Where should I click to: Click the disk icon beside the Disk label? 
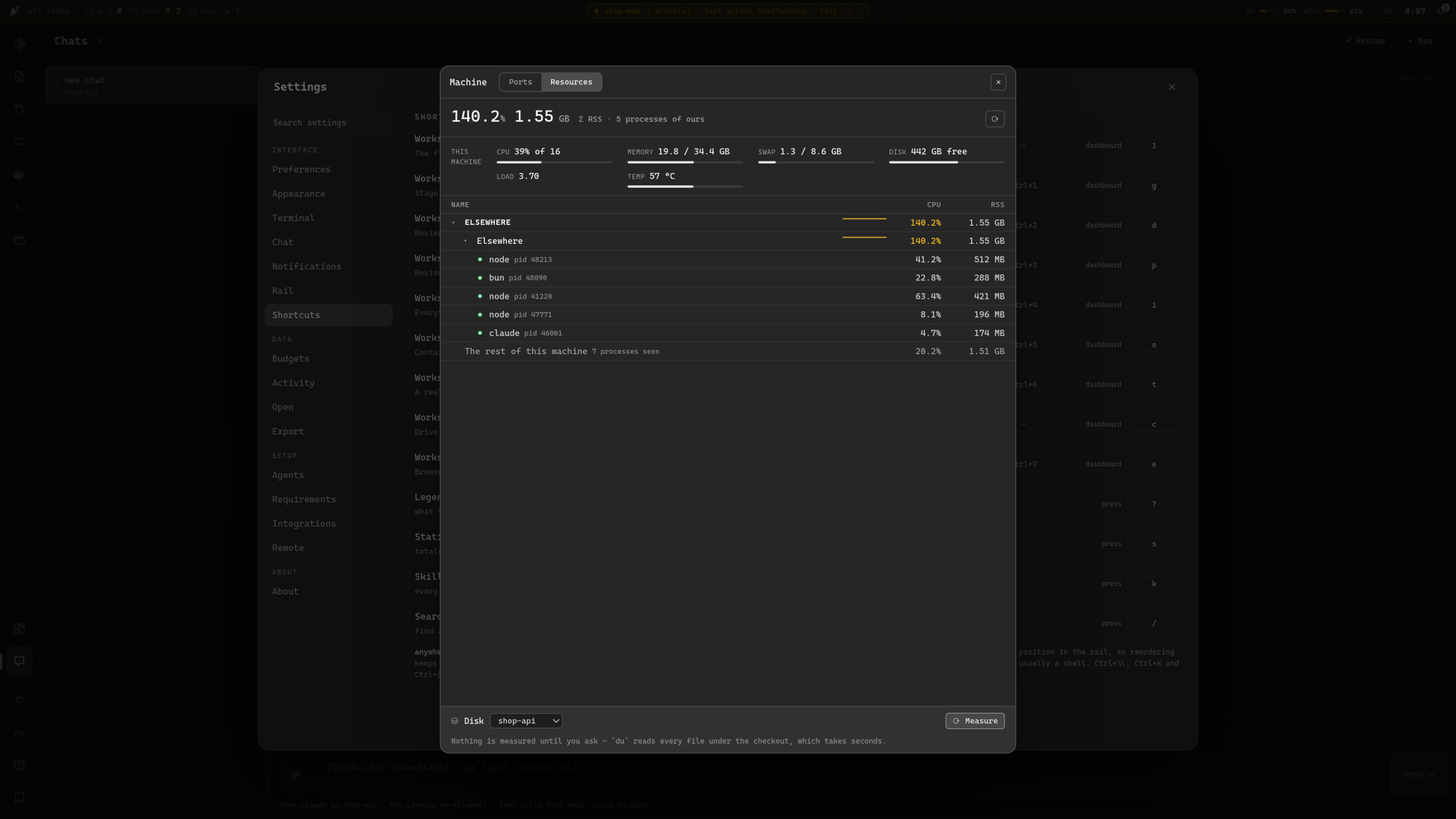[455, 721]
